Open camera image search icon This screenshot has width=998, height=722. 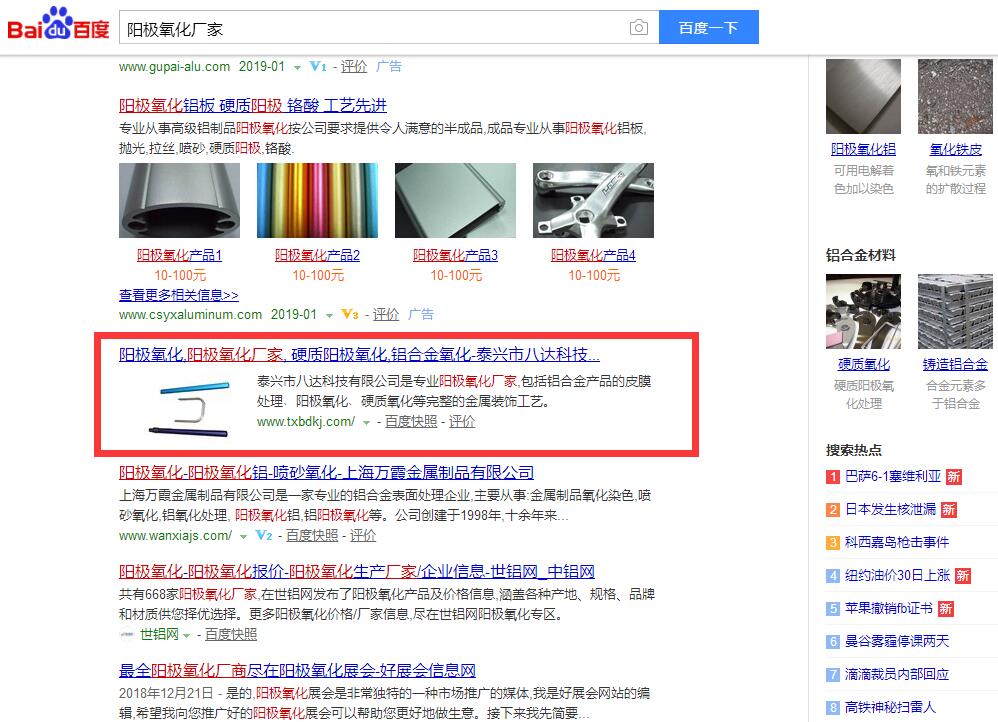pyautogui.click(x=638, y=27)
